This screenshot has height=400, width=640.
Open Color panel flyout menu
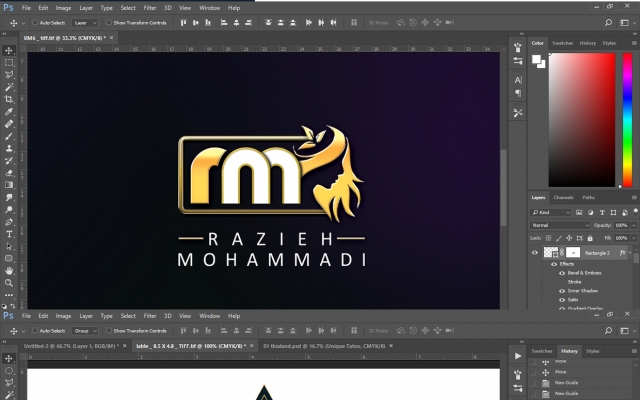[x=634, y=43]
